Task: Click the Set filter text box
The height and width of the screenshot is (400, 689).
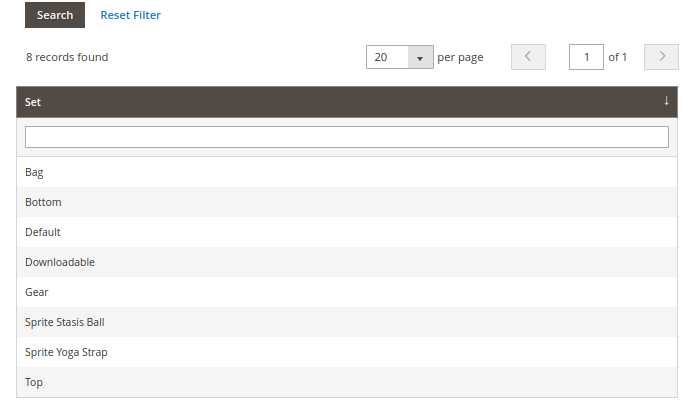Action: [x=346, y=137]
